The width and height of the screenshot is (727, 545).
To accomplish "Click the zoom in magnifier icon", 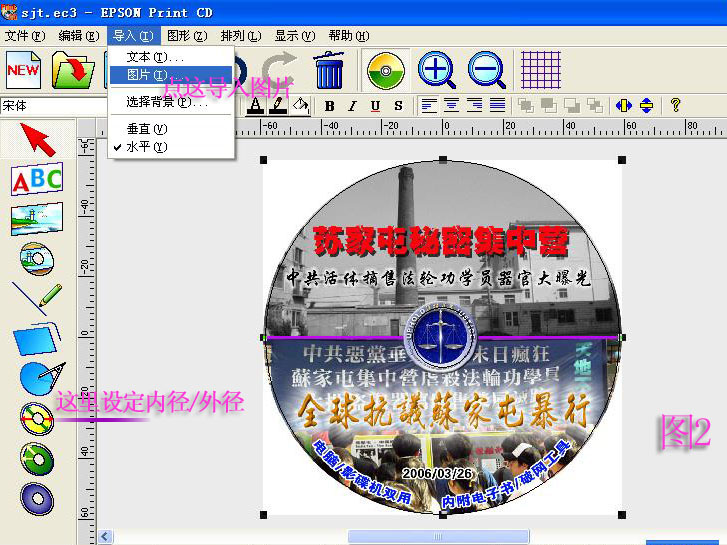I will 437,70.
